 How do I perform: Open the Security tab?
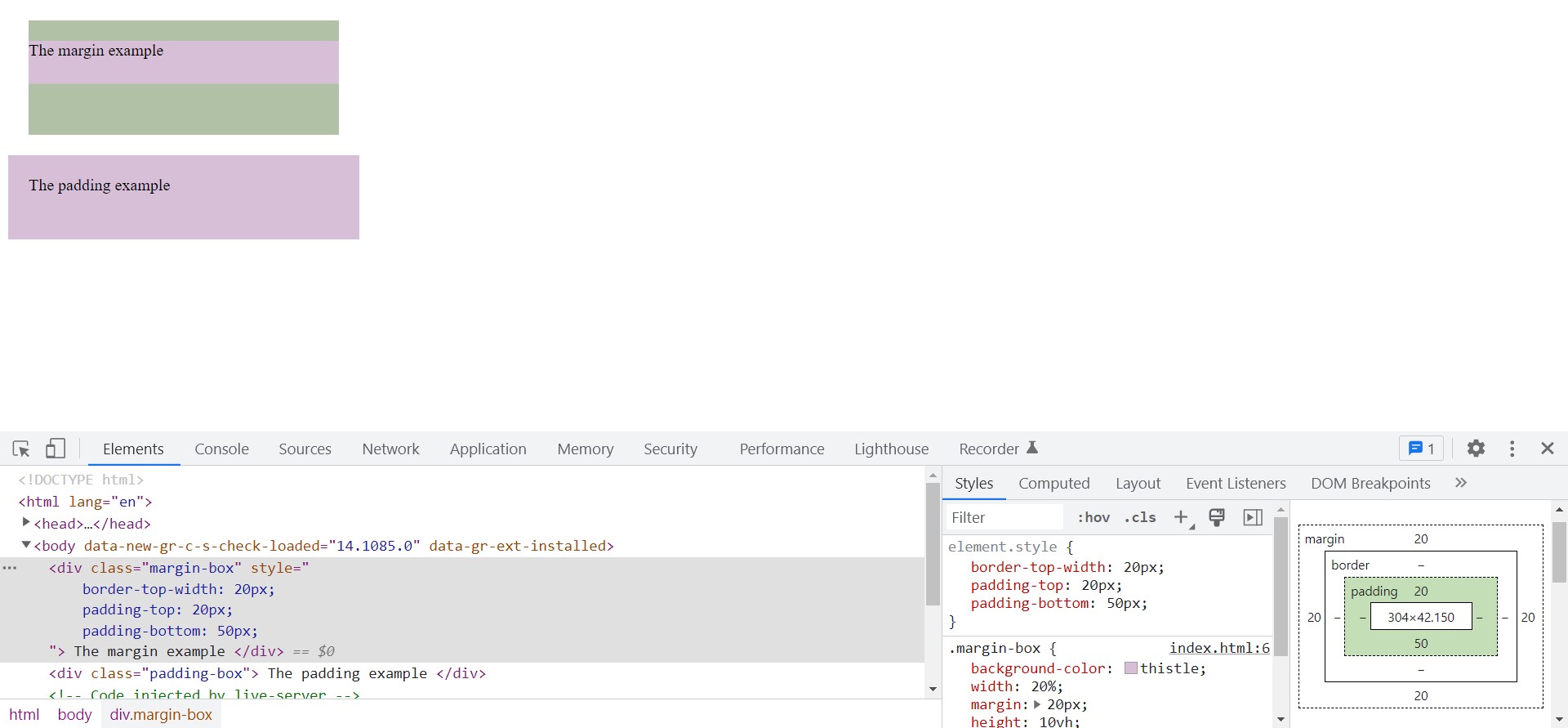(670, 449)
